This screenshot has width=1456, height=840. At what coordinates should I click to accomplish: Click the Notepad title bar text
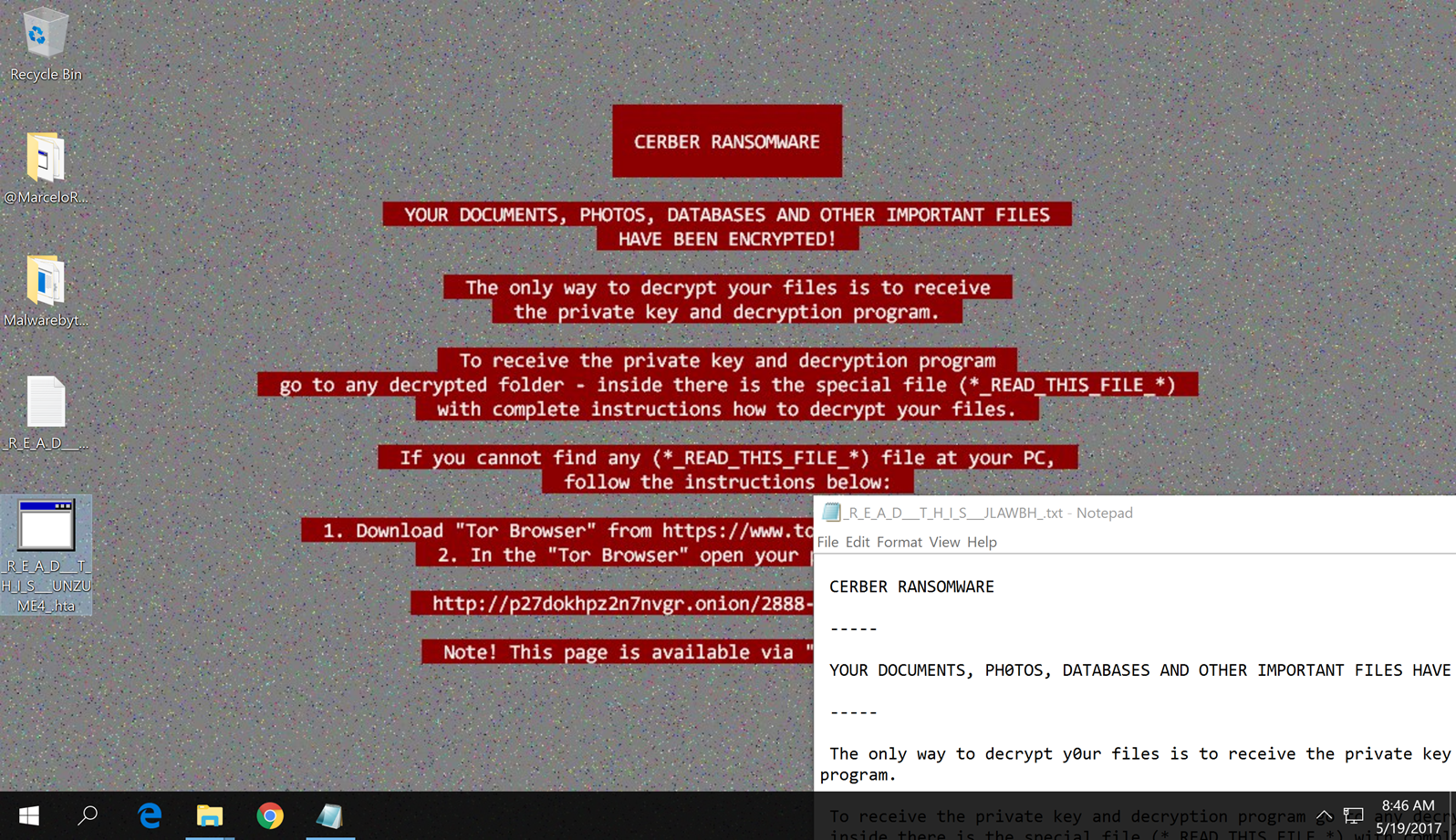(x=988, y=513)
